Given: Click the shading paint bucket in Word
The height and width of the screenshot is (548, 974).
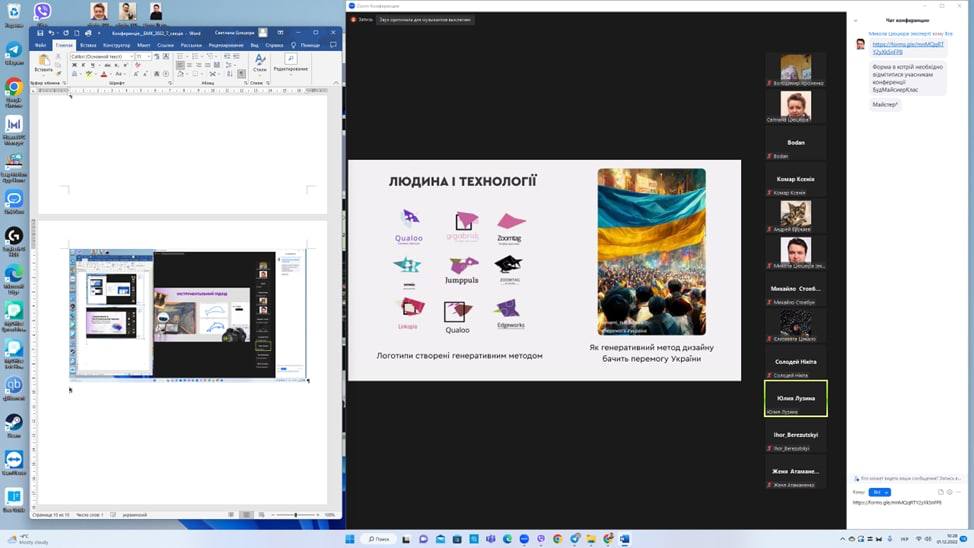Looking at the screenshot, I should [x=181, y=74].
